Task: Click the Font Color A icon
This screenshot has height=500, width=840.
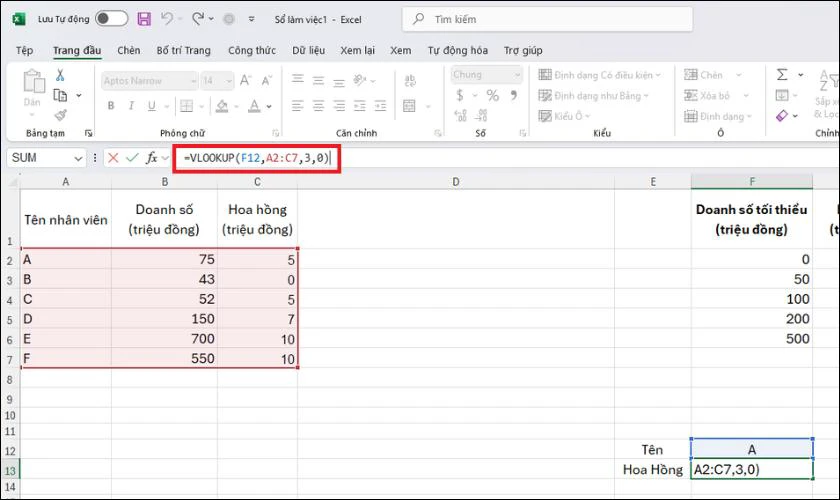Action: (x=254, y=106)
